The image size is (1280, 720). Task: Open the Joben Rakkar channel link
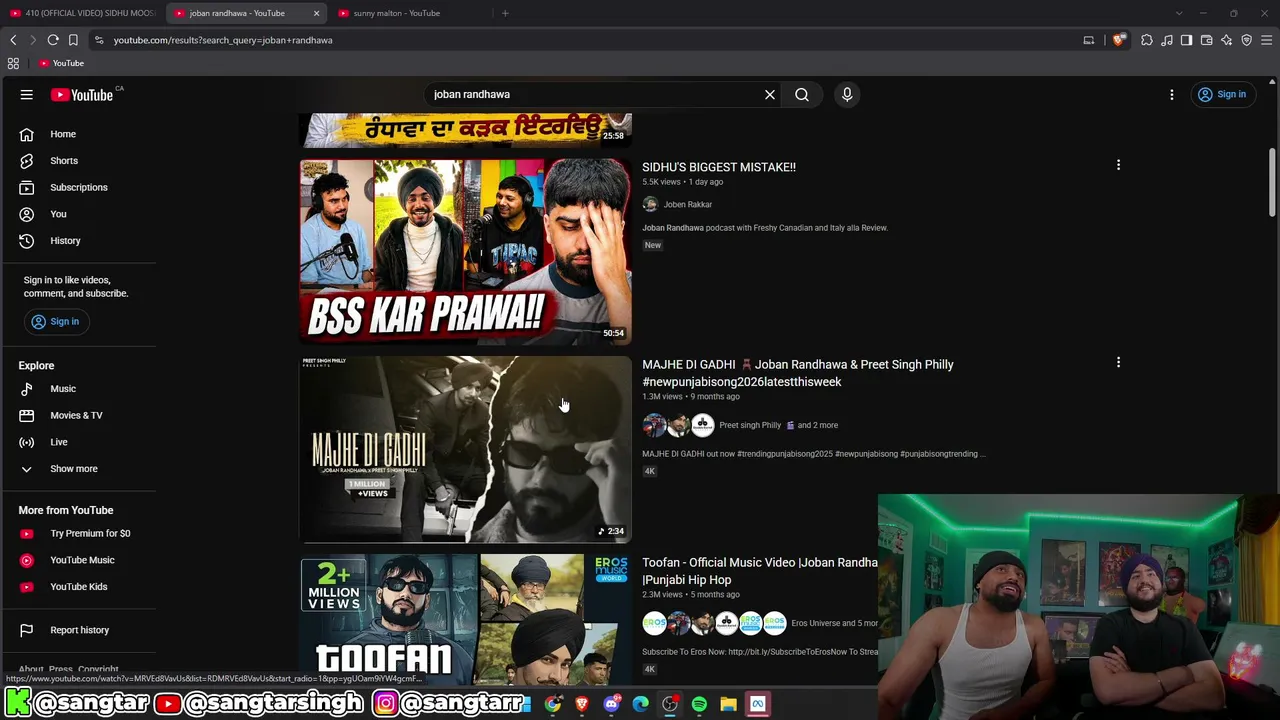pyautogui.click(x=688, y=205)
